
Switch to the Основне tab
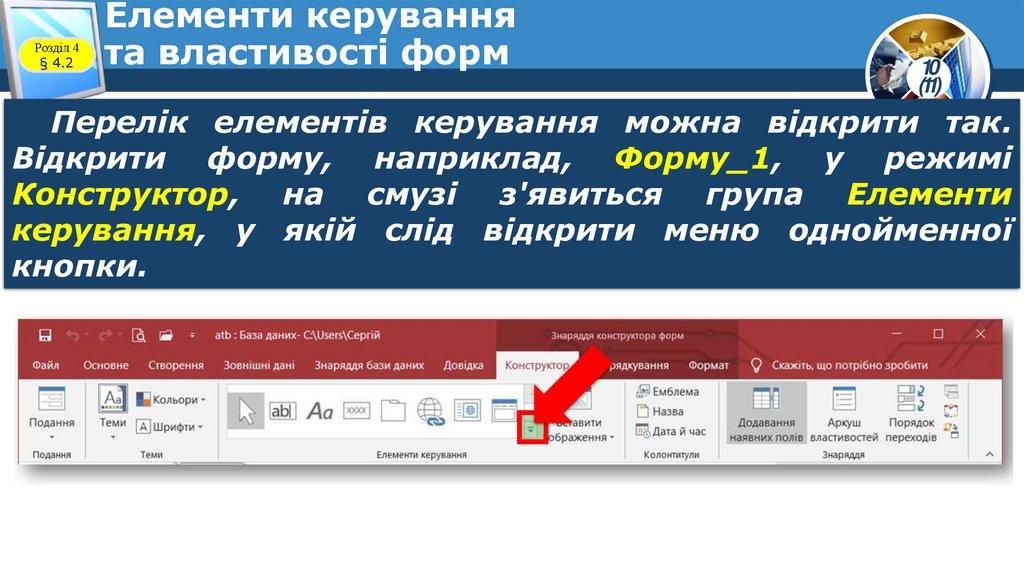point(106,365)
